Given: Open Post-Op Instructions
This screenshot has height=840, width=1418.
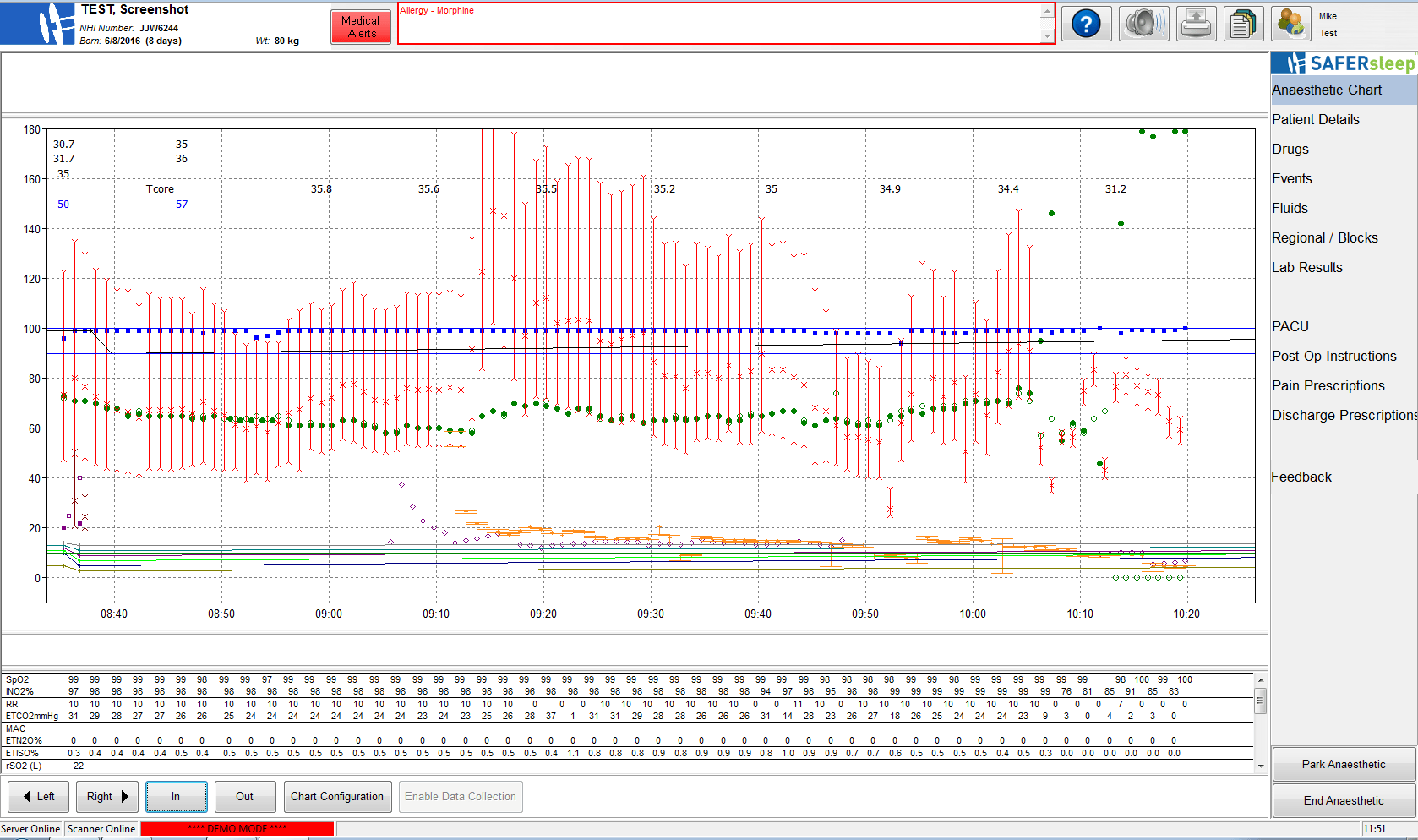Looking at the screenshot, I should (1334, 357).
